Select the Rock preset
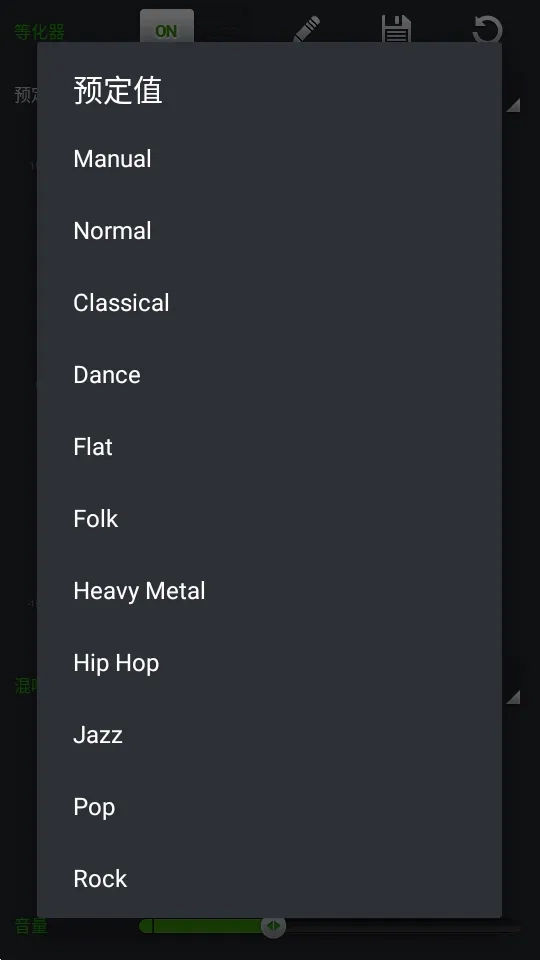This screenshot has height=960, width=540. (269, 879)
